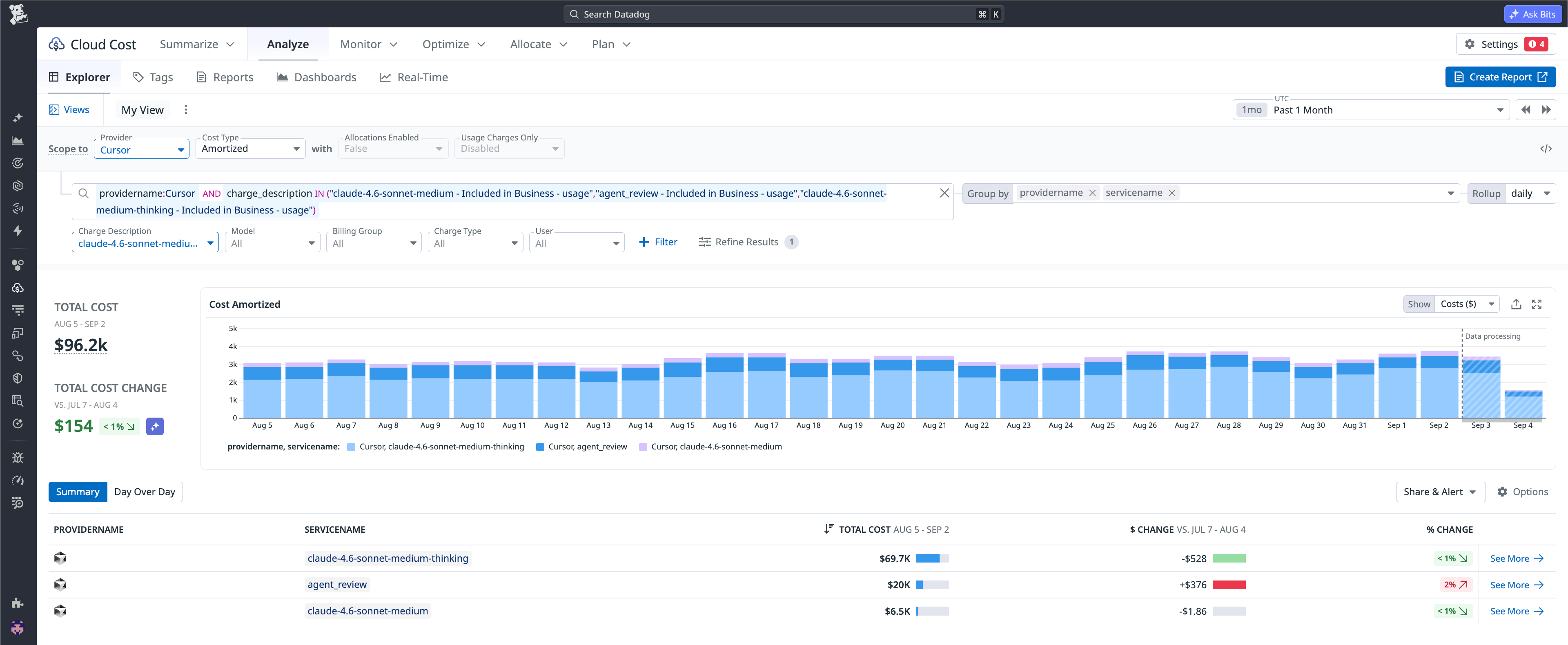Clear the search query with X
Screen dimensions: 1568x645
(x=944, y=193)
